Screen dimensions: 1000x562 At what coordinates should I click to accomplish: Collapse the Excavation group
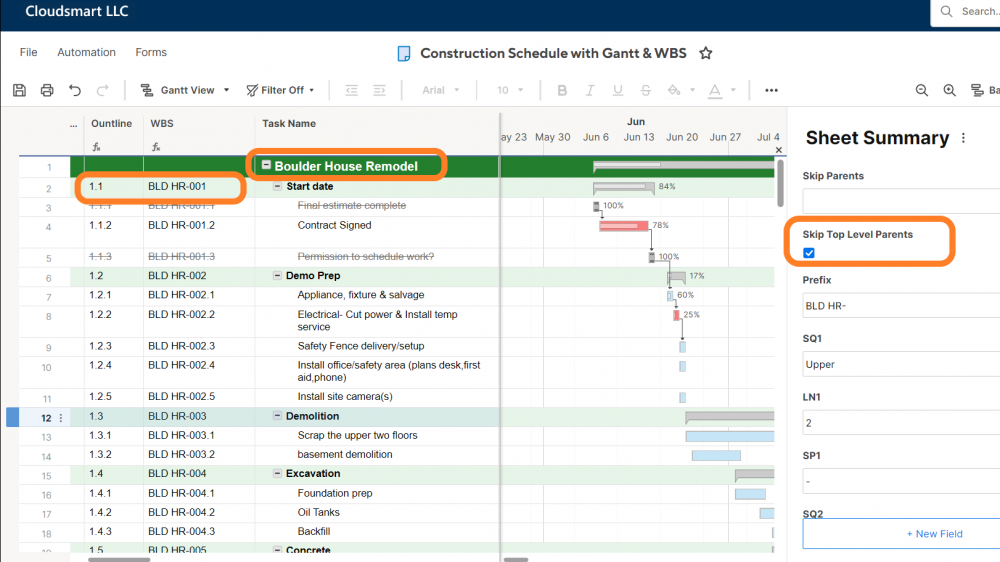pyautogui.click(x=277, y=473)
